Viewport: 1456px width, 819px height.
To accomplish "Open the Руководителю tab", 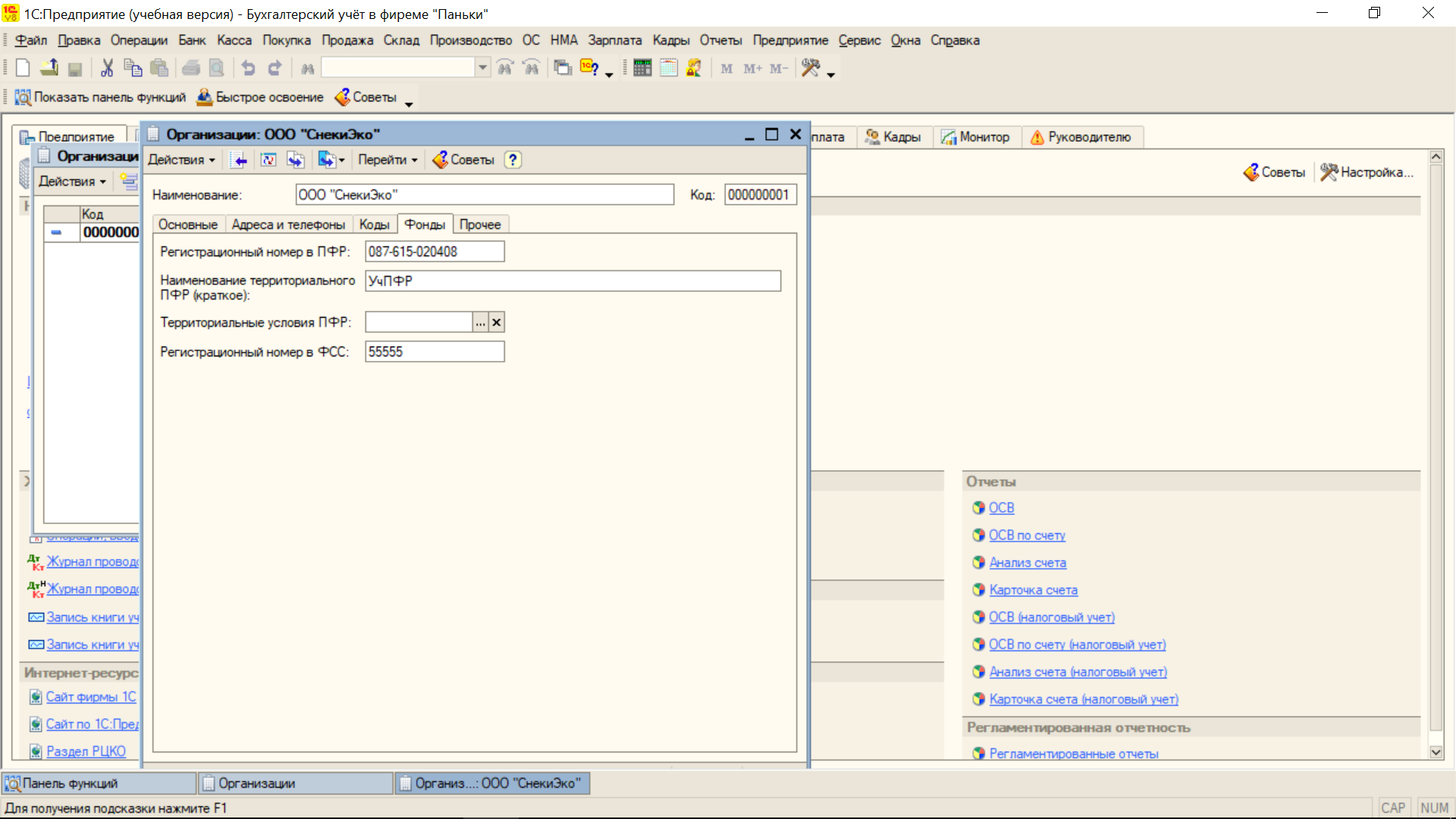I will [1081, 137].
